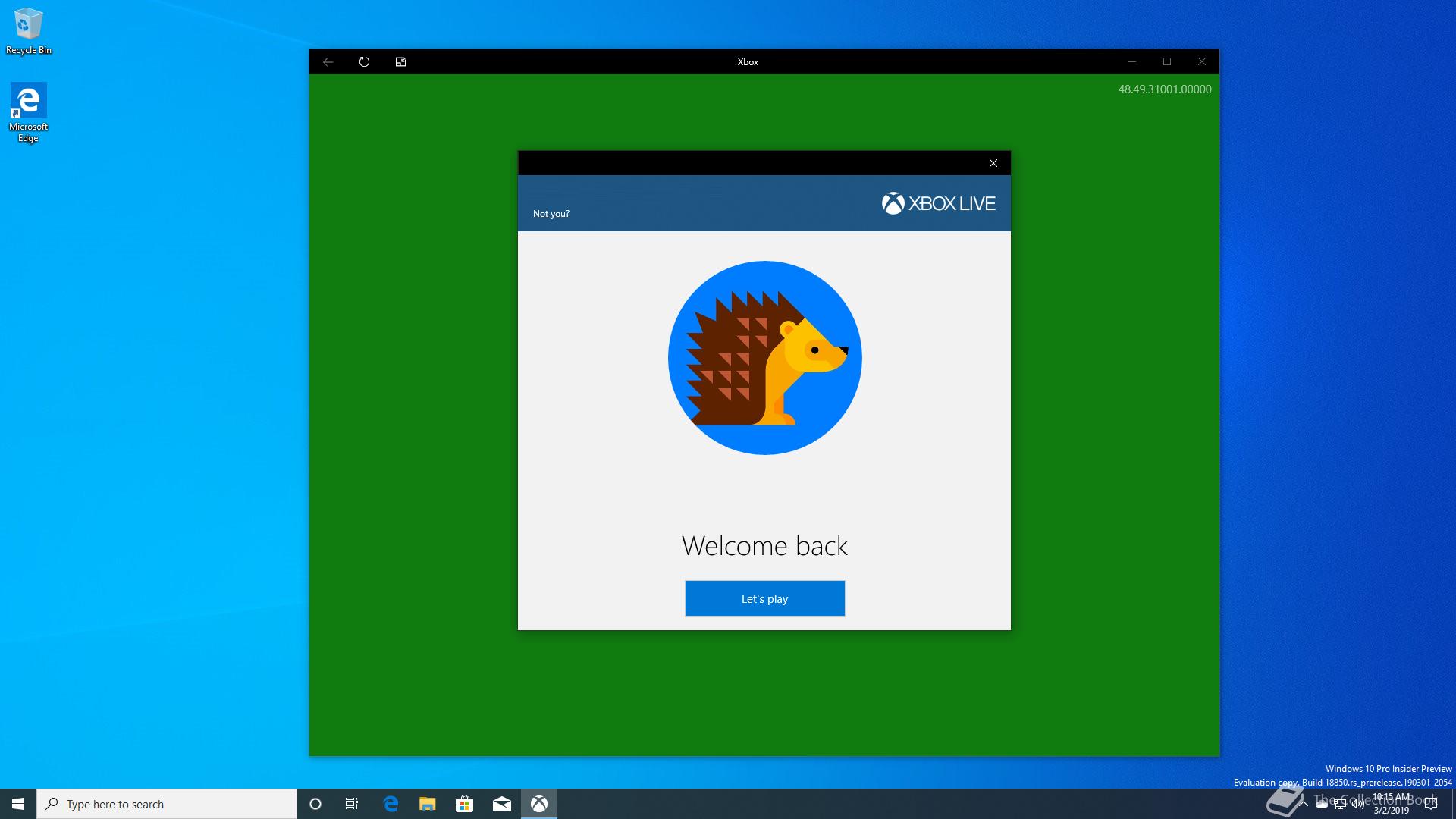This screenshot has height=819, width=1456.
Task: Click the Welcome back heading
Action: pos(764,546)
